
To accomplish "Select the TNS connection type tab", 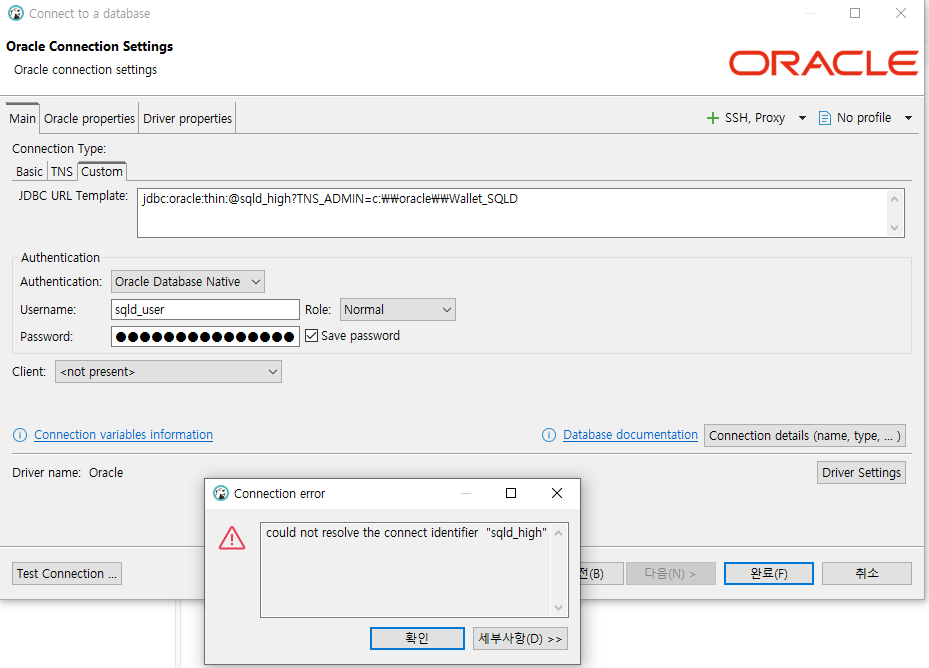I will [62, 171].
